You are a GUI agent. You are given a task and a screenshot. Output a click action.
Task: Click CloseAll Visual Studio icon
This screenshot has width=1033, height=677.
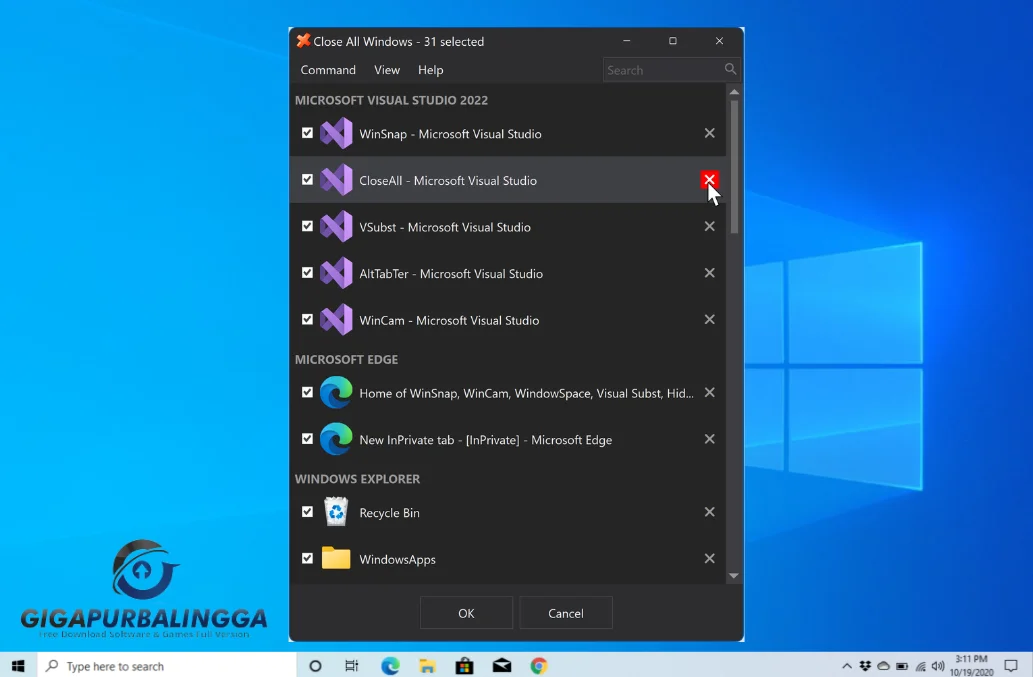tap(336, 180)
